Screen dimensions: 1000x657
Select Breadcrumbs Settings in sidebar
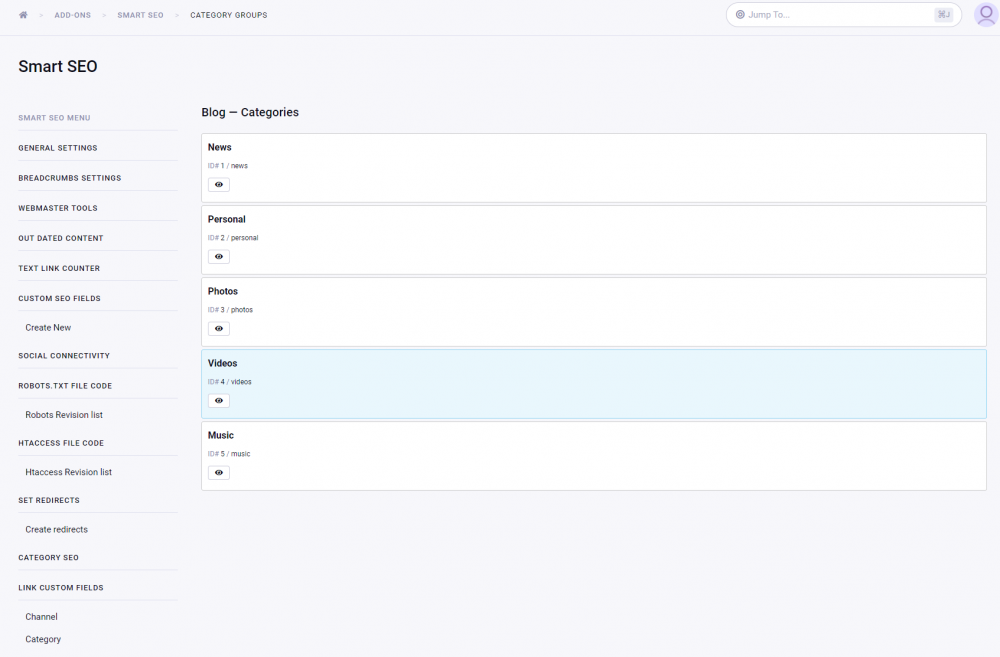[67, 177]
